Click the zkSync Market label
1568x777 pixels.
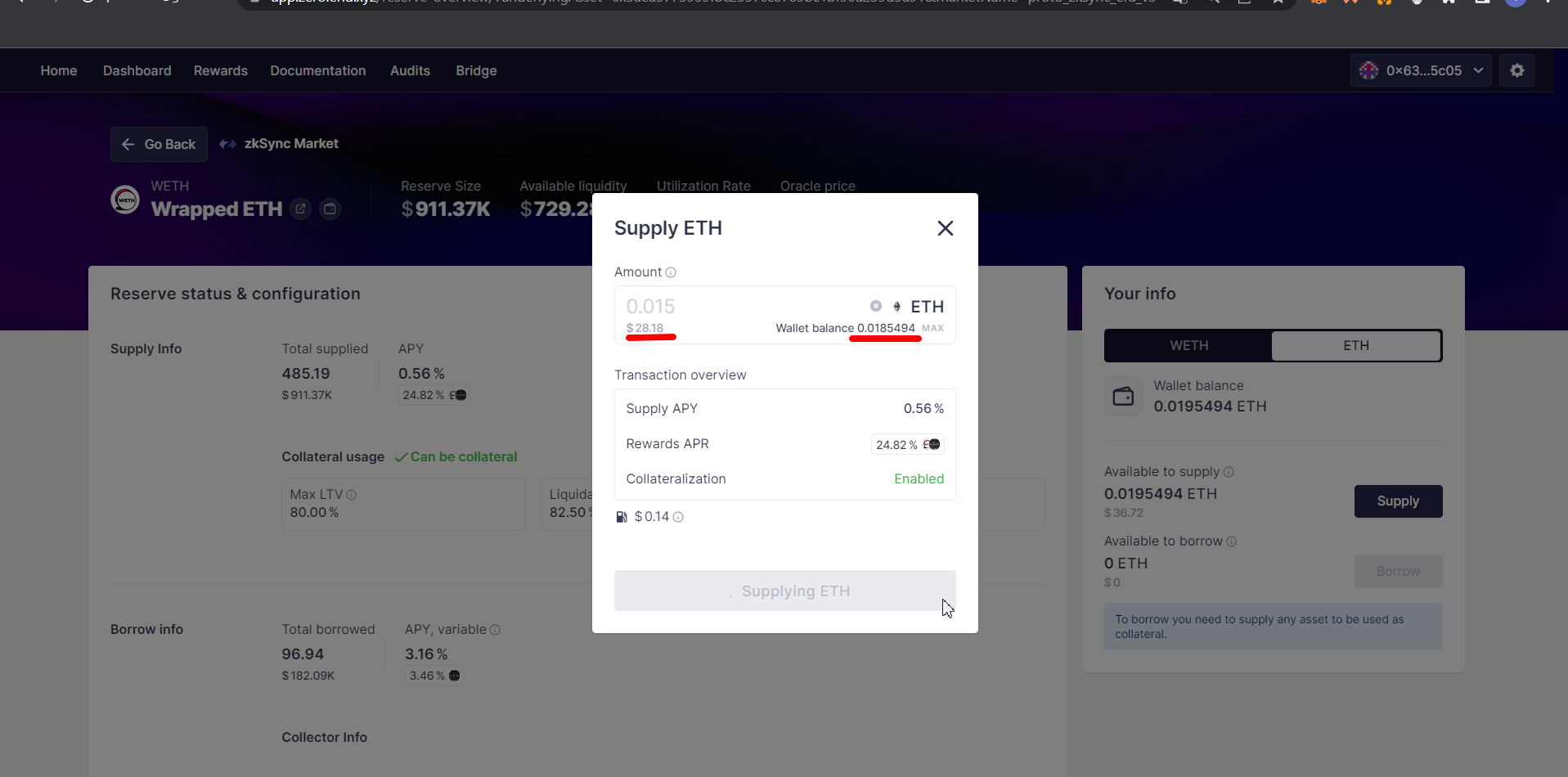[291, 144]
